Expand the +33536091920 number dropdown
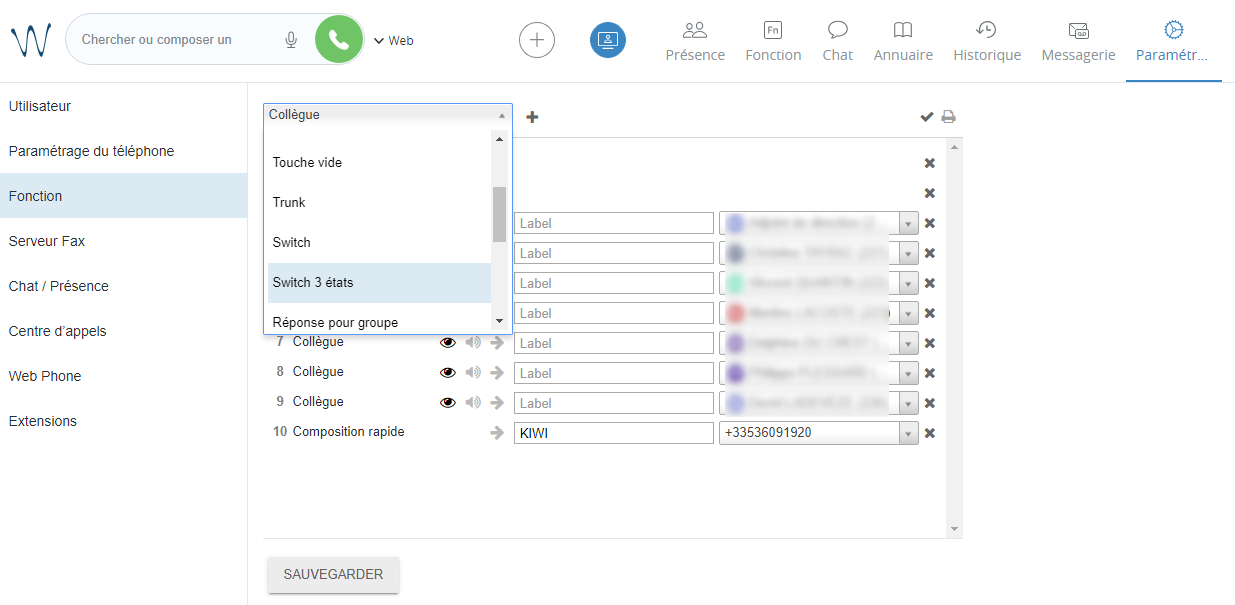This screenshot has width=1235, height=605. click(x=908, y=433)
